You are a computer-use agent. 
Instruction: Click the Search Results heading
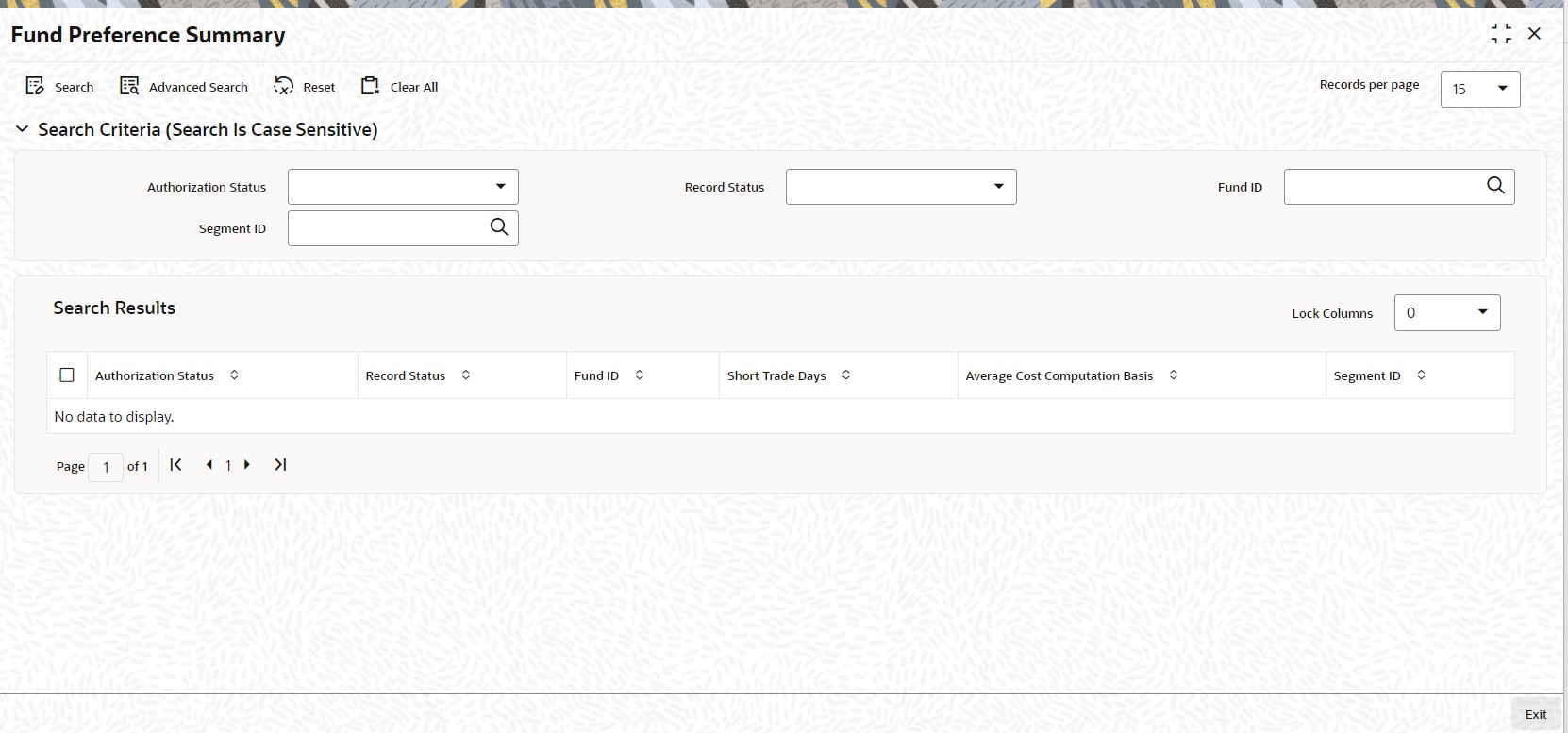pyautogui.click(x=114, y=308)
